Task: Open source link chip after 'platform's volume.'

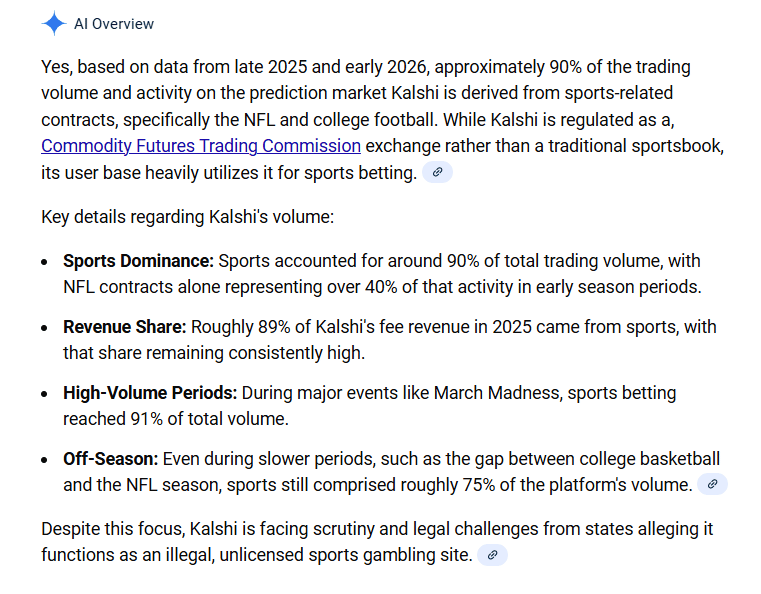Action: click(712, 485)
